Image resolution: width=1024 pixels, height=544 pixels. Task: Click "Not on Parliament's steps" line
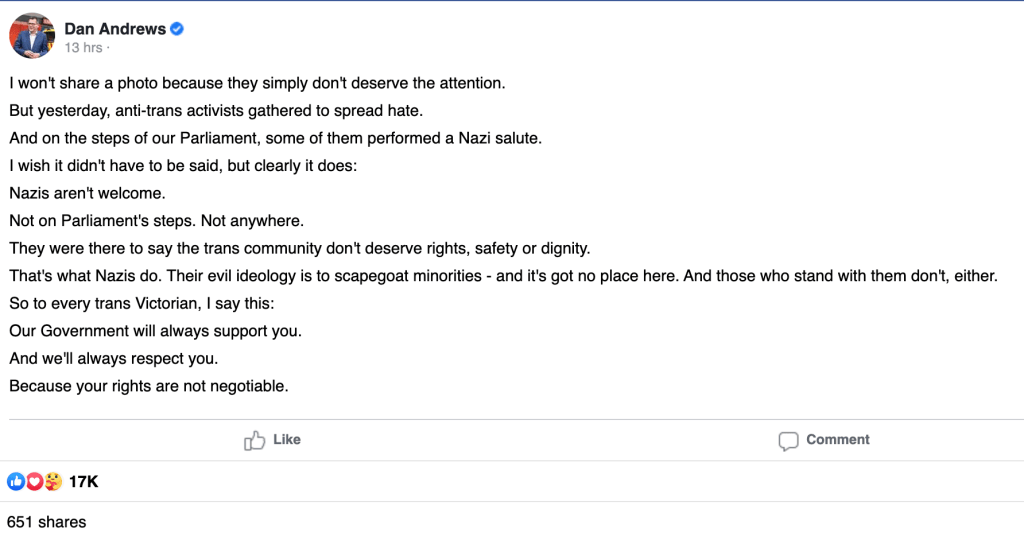156,220
